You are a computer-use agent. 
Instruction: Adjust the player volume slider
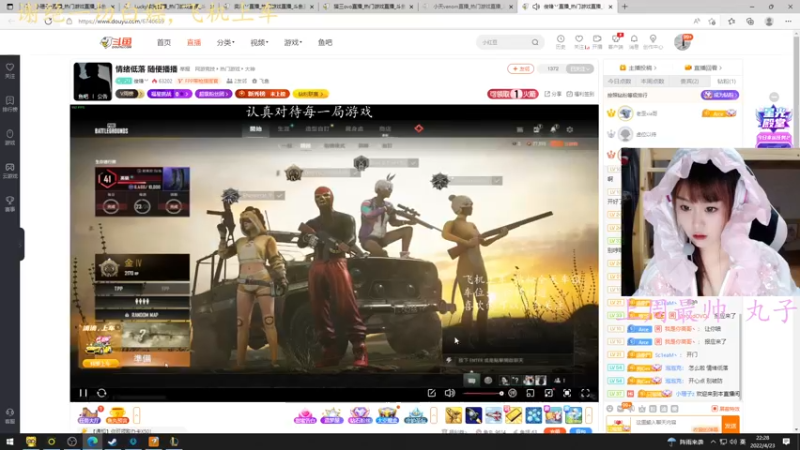(483, 393)
